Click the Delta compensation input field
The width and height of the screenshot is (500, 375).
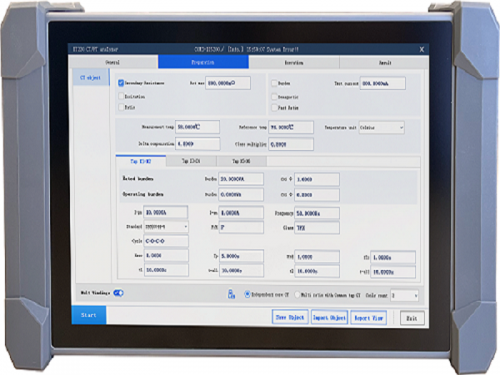click(197, 144)
